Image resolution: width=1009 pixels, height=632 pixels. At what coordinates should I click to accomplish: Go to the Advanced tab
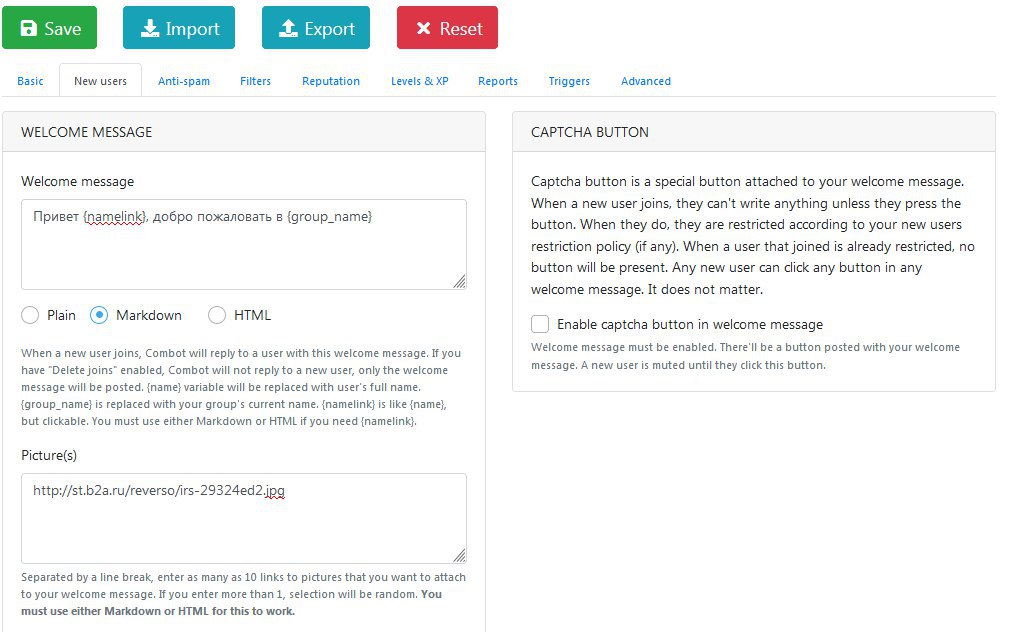point(646,81)
